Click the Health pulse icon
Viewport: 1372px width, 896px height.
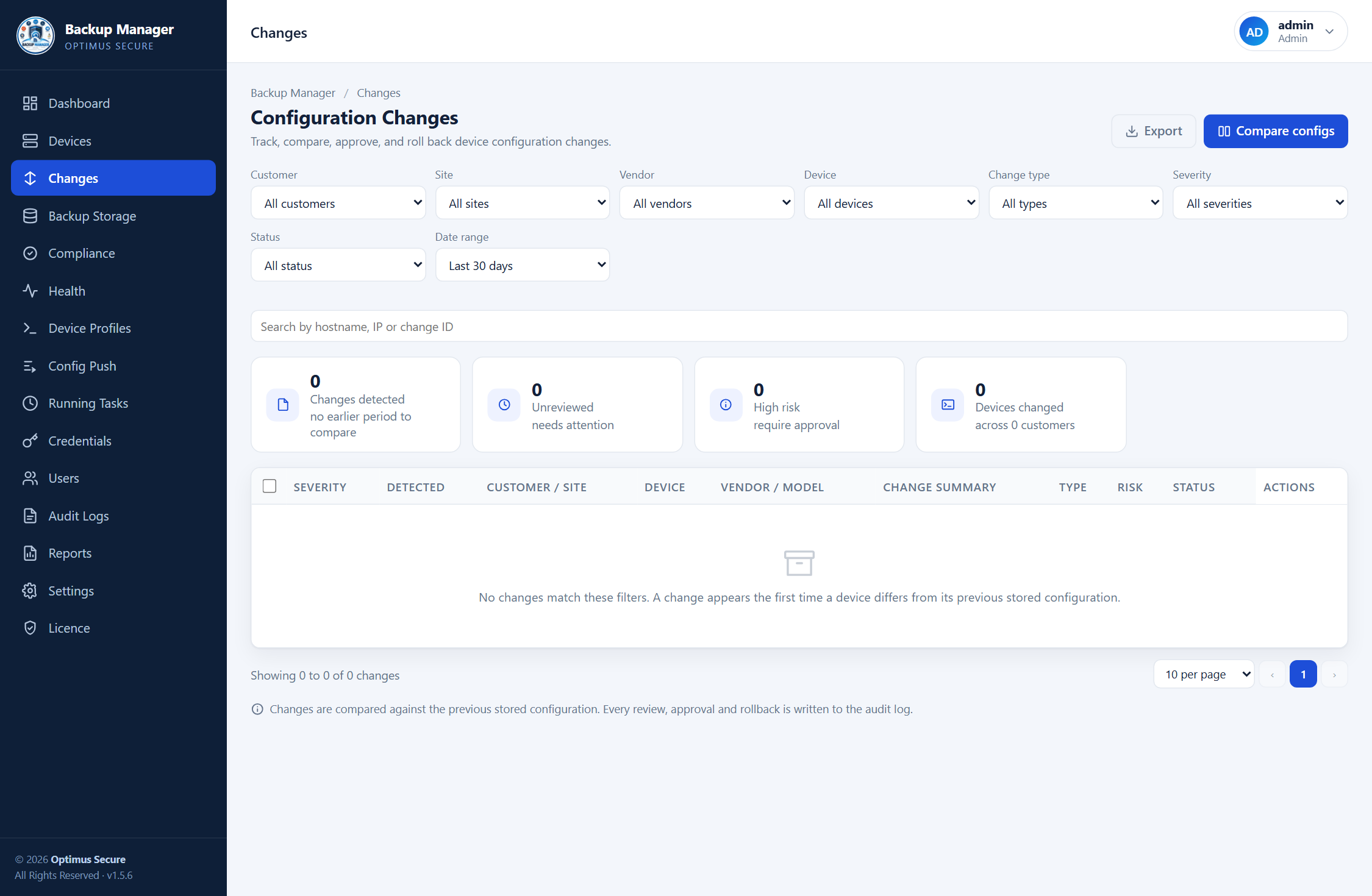click(x=30, y=291)
